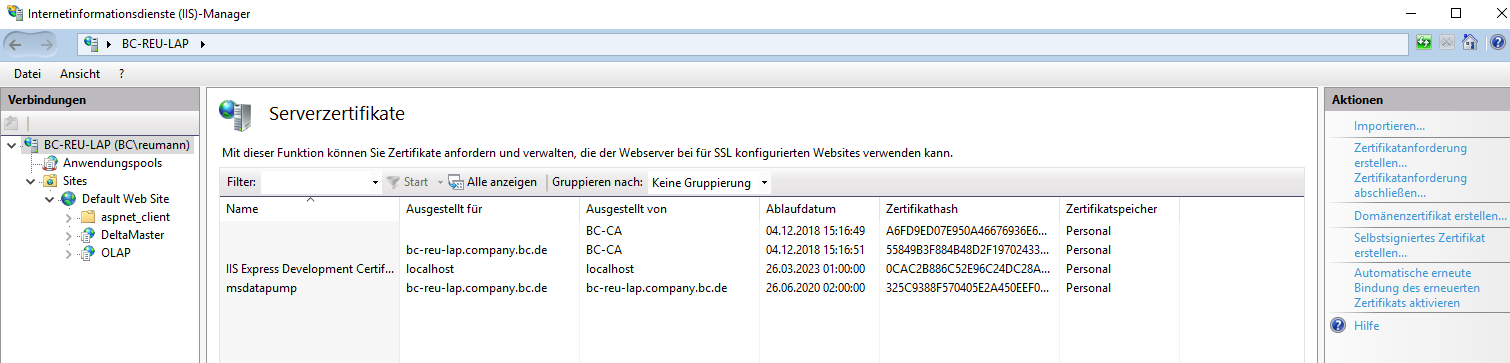Viewport: 1510px width, 363px height.
Task: Expand the OLAP tree node
Action: [x=68, y=253]
